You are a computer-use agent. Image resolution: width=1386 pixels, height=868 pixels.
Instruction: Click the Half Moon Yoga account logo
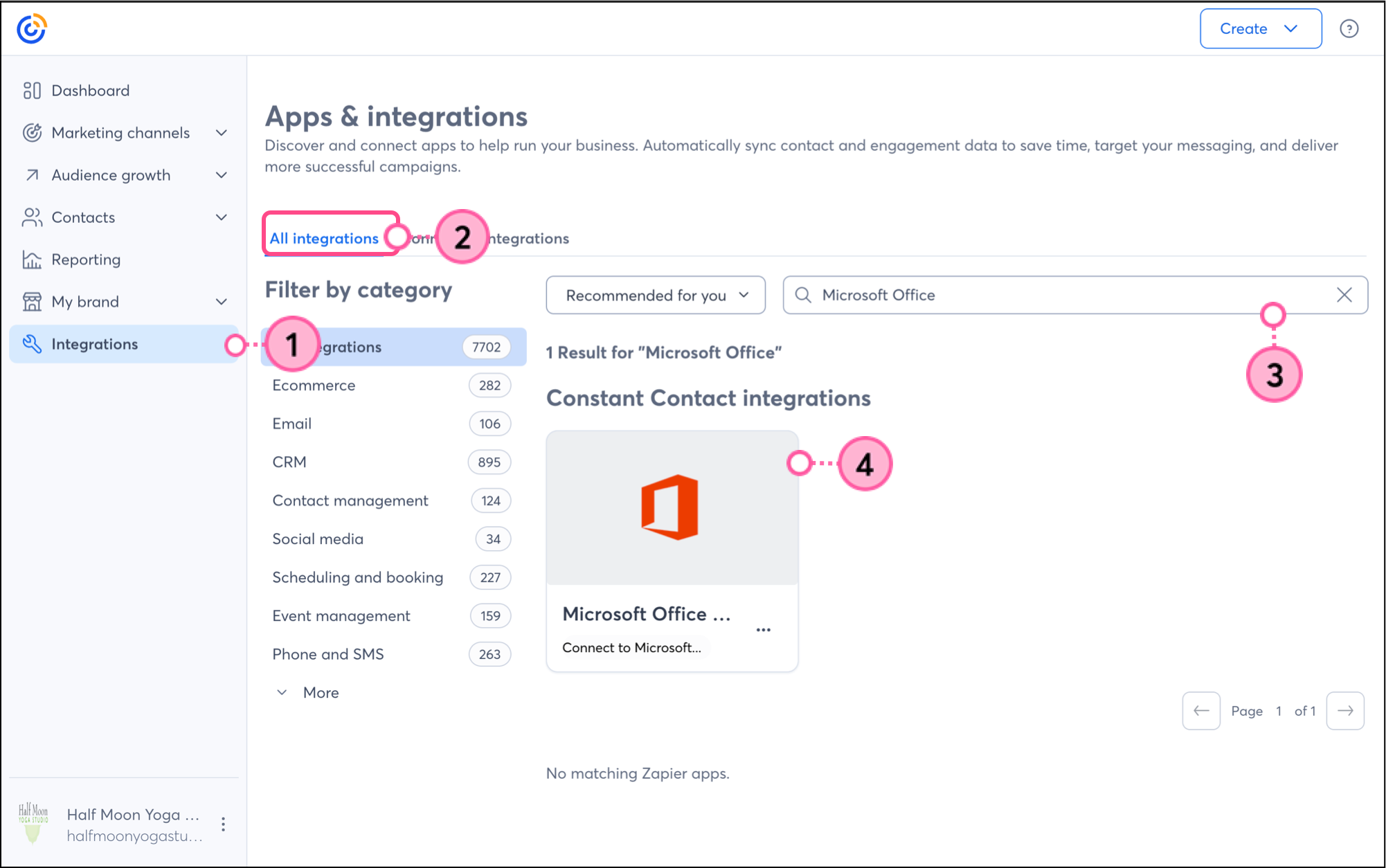[33, 824]
